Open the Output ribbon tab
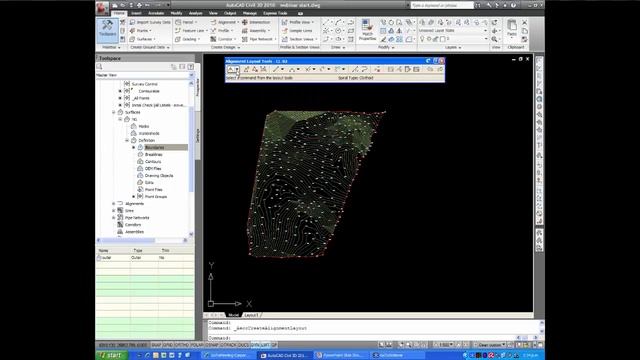Viewport: 640px width, 360px height. (x=230, y=13)
